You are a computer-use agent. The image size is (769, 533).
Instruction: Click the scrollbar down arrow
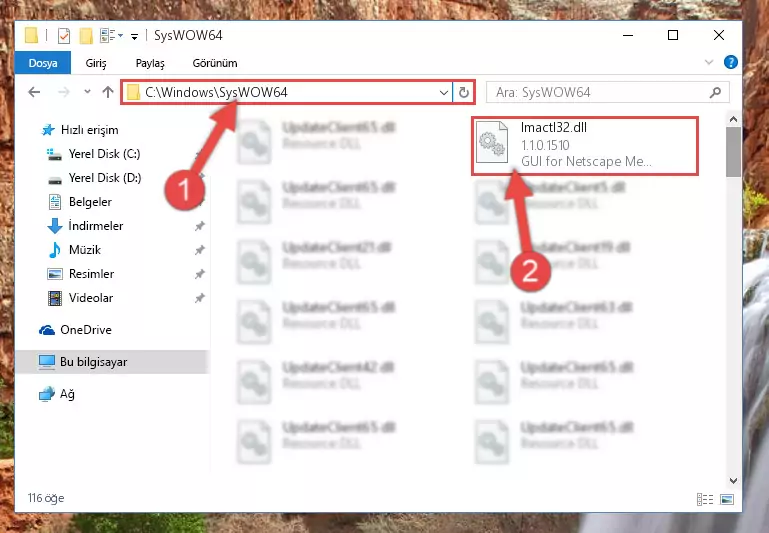coord(733,481)
